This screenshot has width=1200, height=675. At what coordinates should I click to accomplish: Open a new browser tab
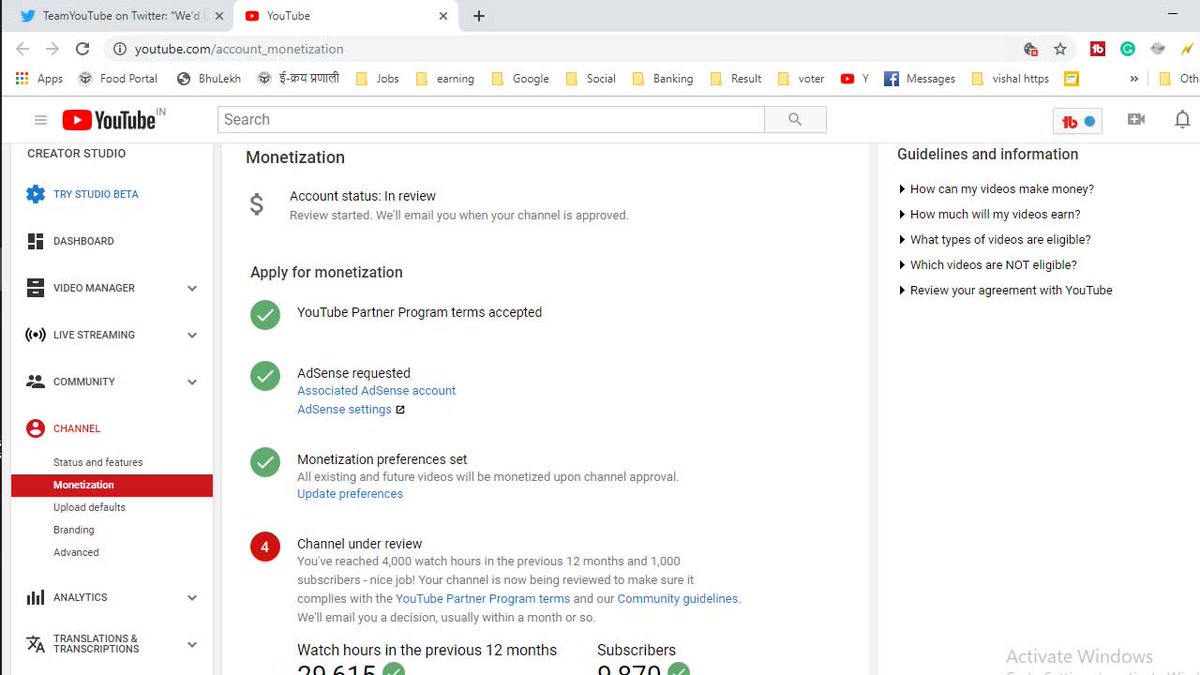(479, 16)
